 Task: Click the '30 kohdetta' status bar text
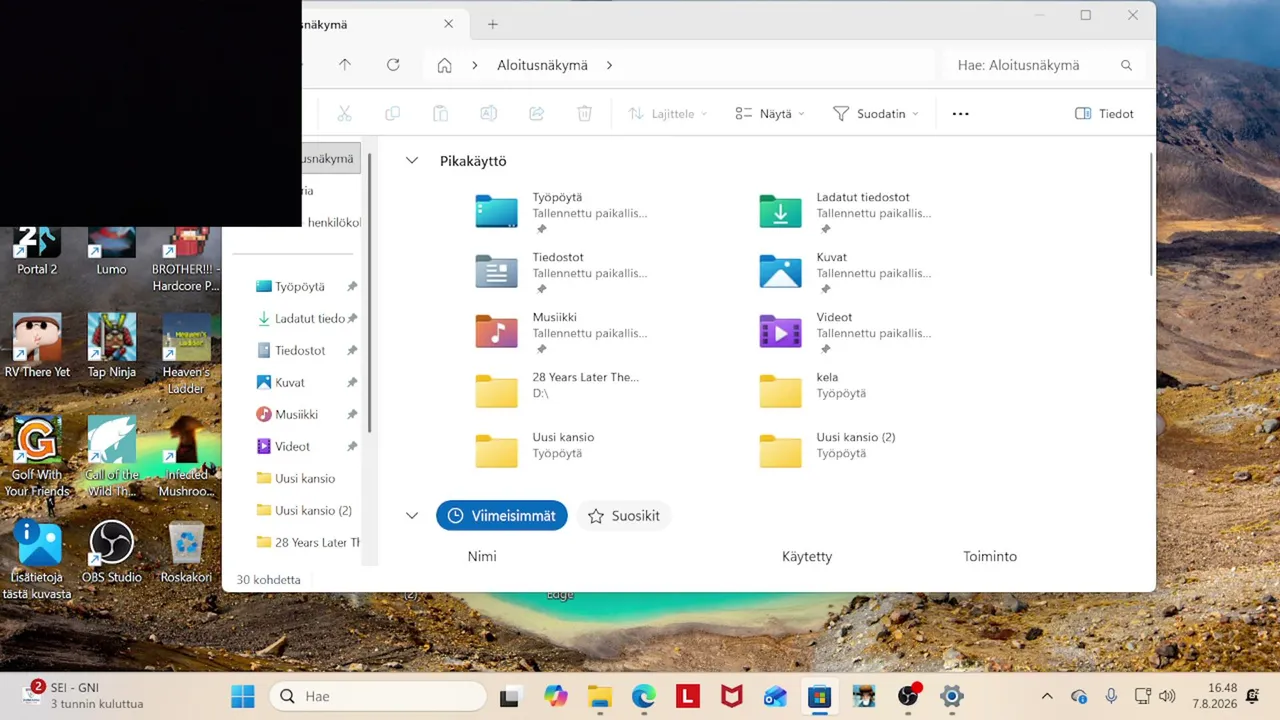click(268, 580)
